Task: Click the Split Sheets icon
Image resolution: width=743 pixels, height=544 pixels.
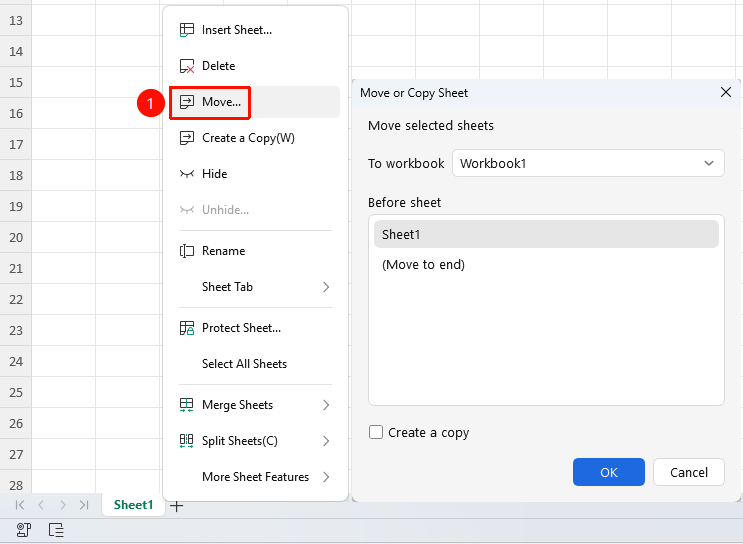Action: tap(187, 441)
